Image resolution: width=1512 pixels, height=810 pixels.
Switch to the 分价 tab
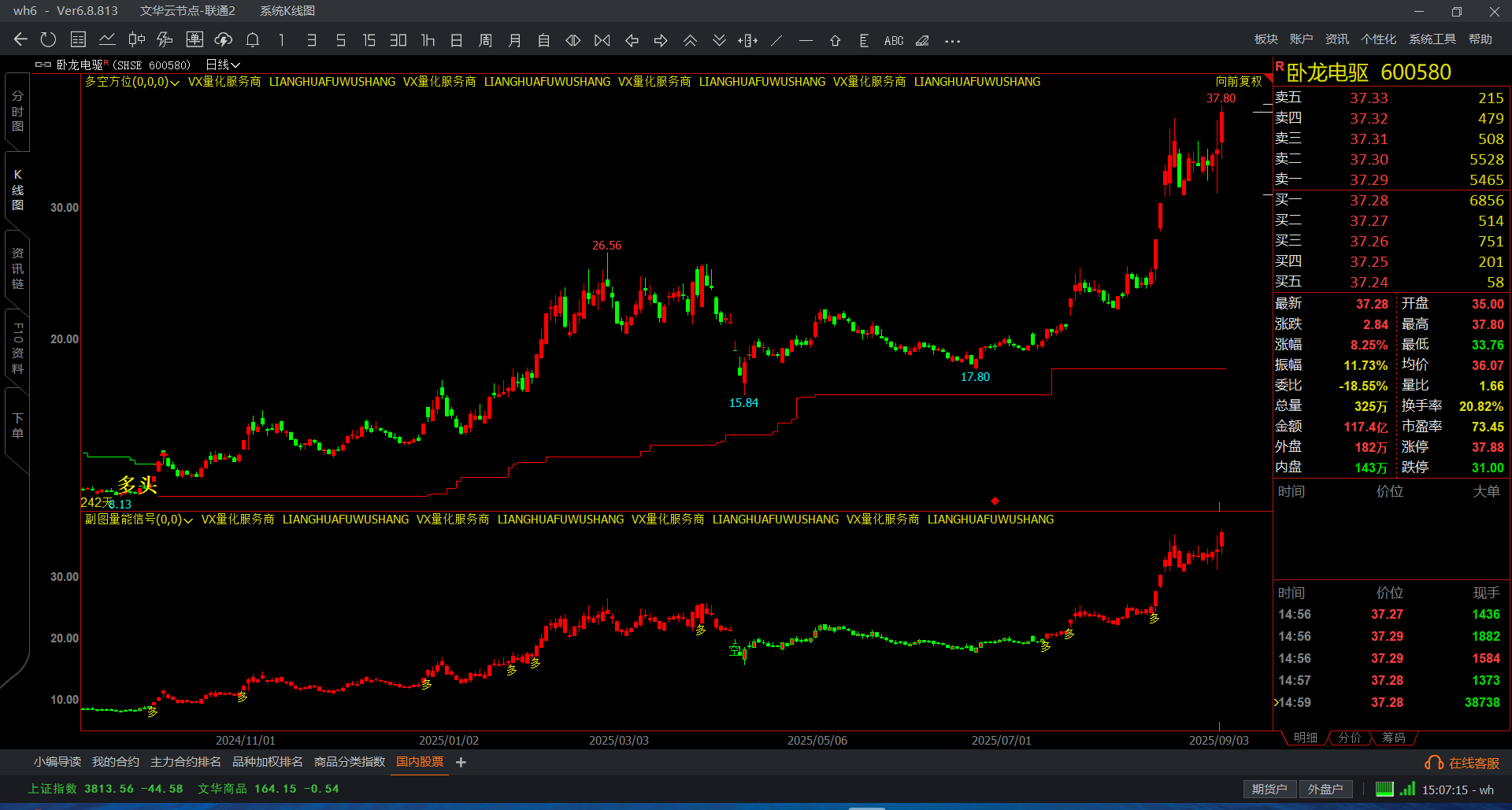(x=1350, y=738)
